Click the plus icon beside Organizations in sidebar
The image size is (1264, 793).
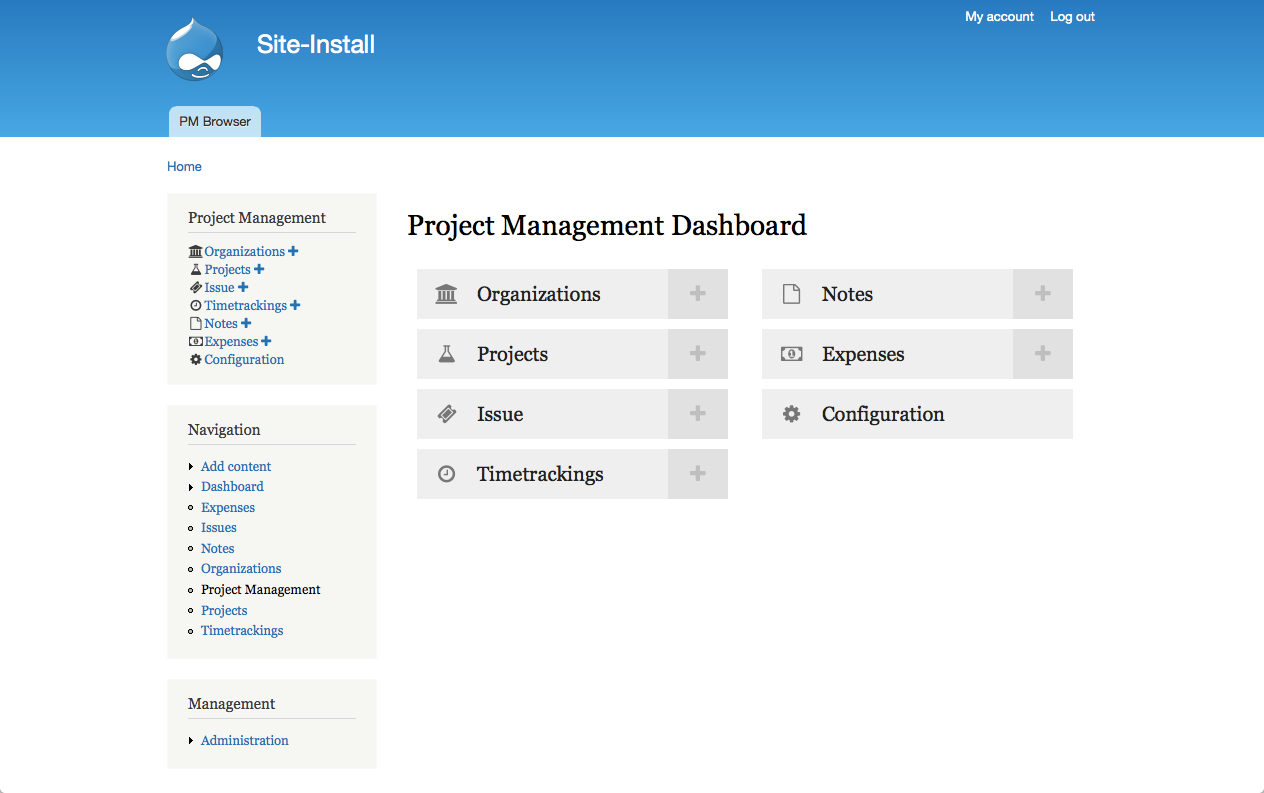coord(293,252)
